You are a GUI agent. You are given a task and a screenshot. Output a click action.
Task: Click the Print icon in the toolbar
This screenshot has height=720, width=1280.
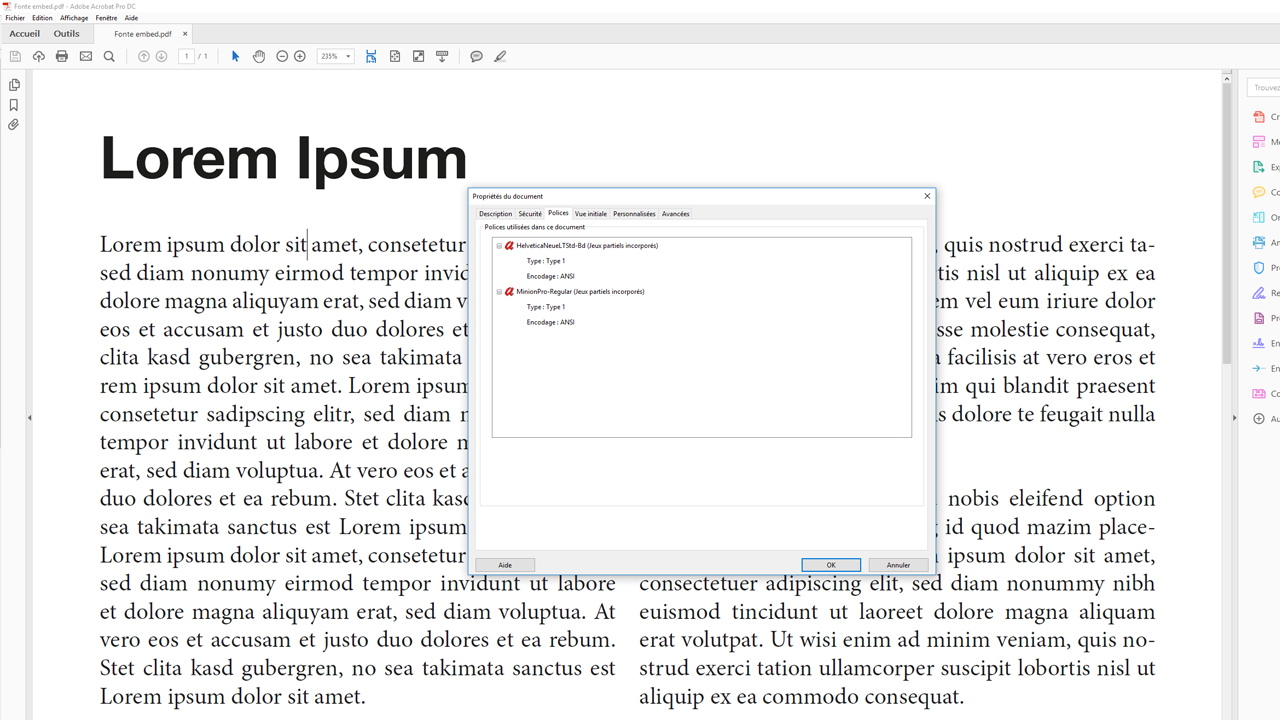(x=62, y=57)
